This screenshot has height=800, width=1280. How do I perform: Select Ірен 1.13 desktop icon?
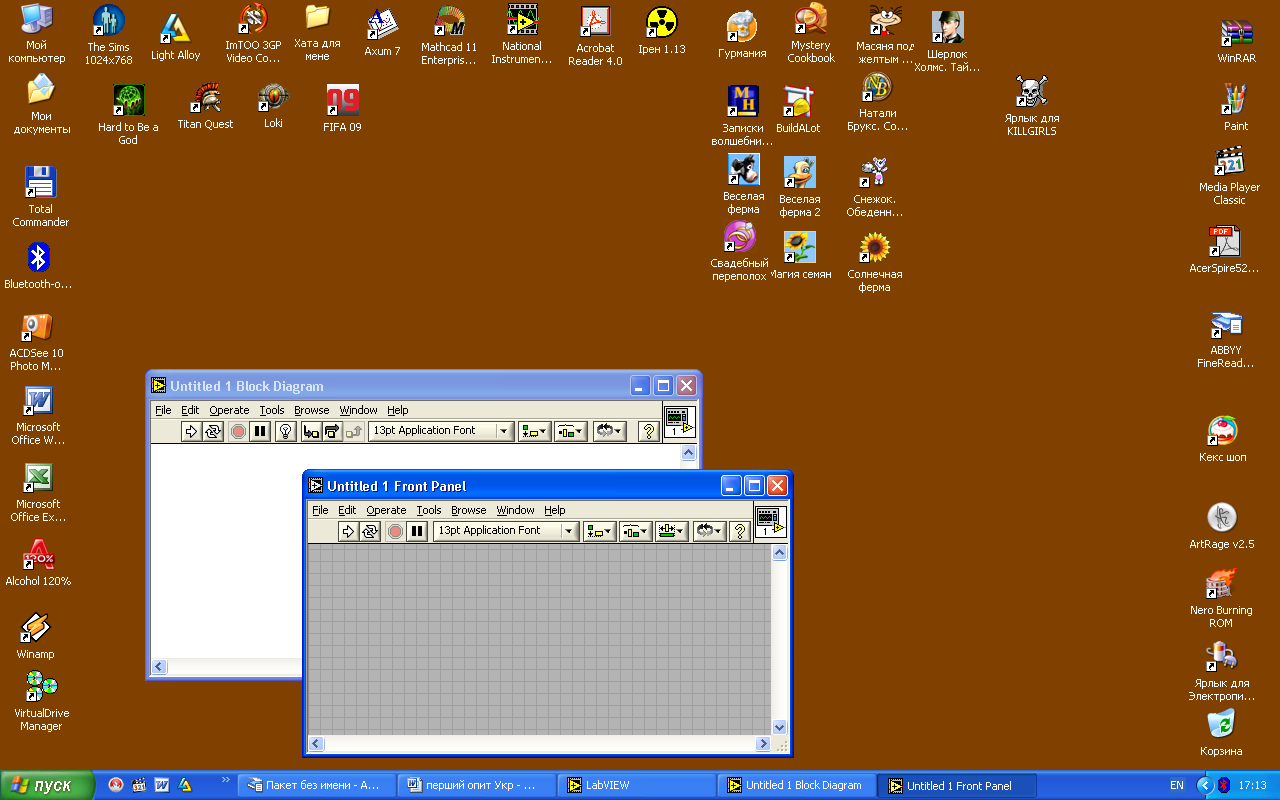tap(662, 30)
